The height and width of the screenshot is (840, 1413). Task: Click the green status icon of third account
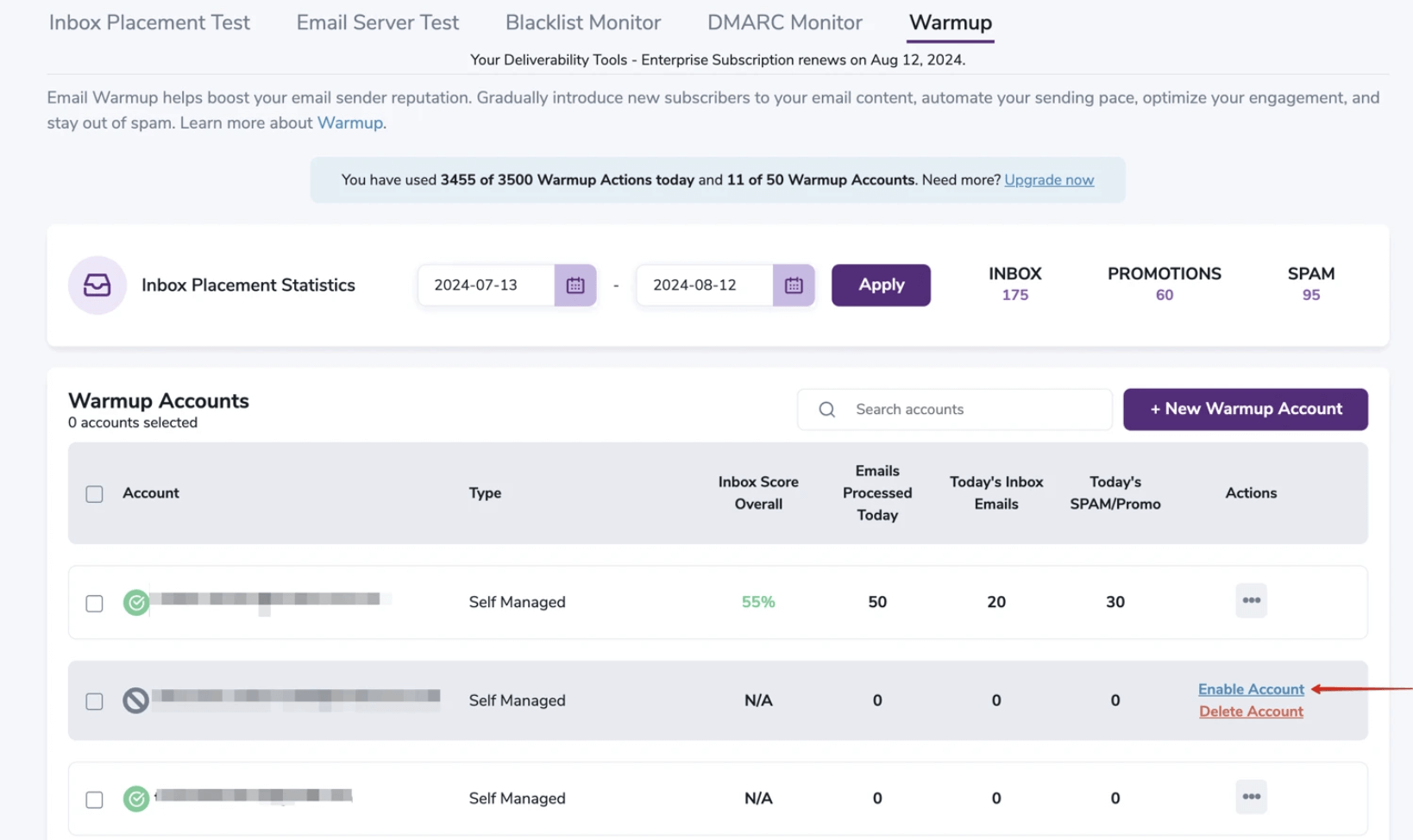pos(135,799)
